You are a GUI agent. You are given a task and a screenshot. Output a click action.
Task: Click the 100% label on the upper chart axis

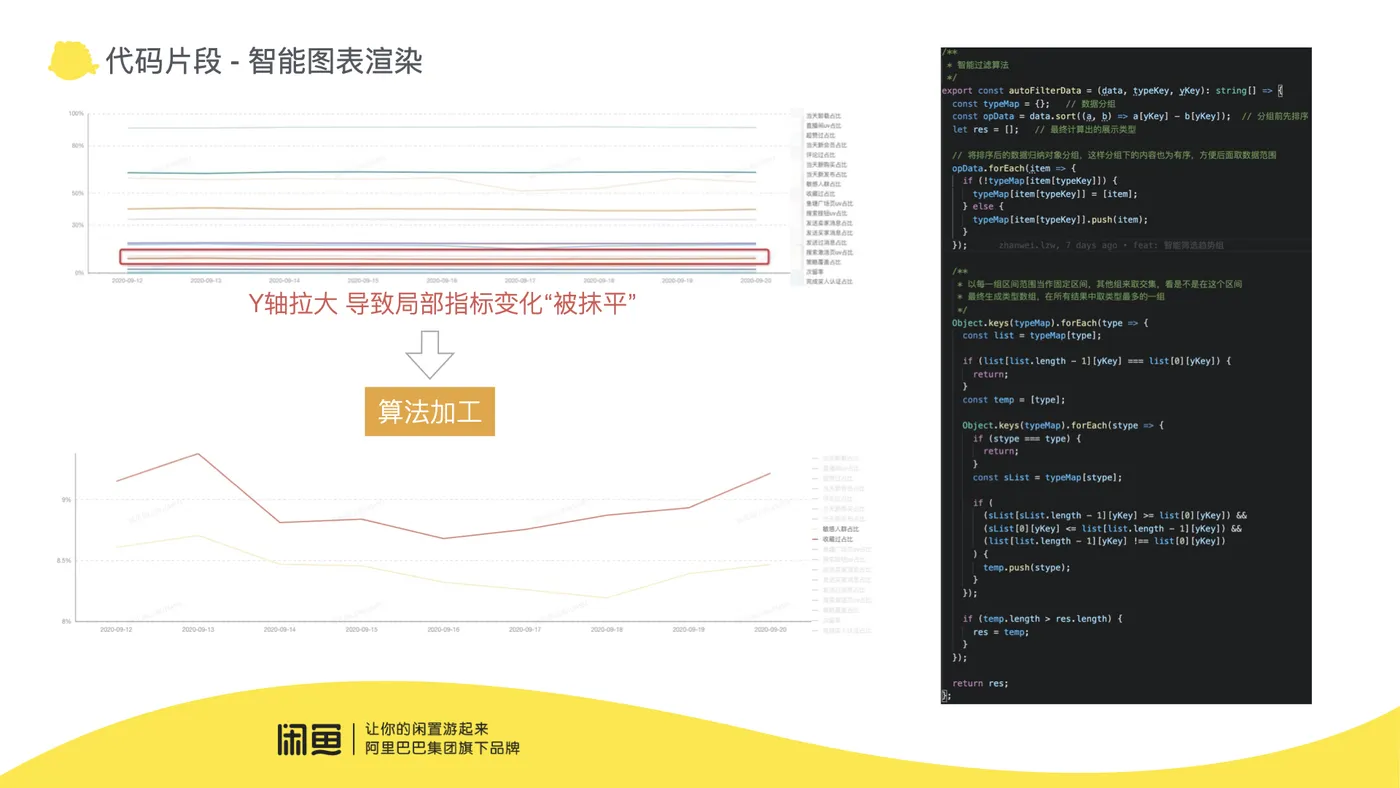point(76,113)
